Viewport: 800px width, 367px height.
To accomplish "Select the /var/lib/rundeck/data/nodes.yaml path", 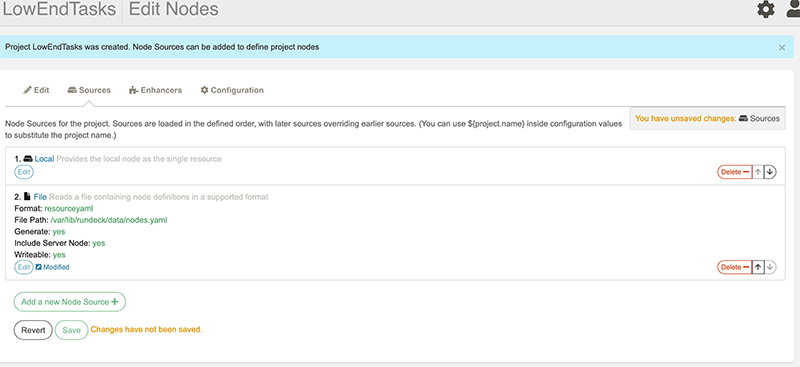I will [109, 220].
